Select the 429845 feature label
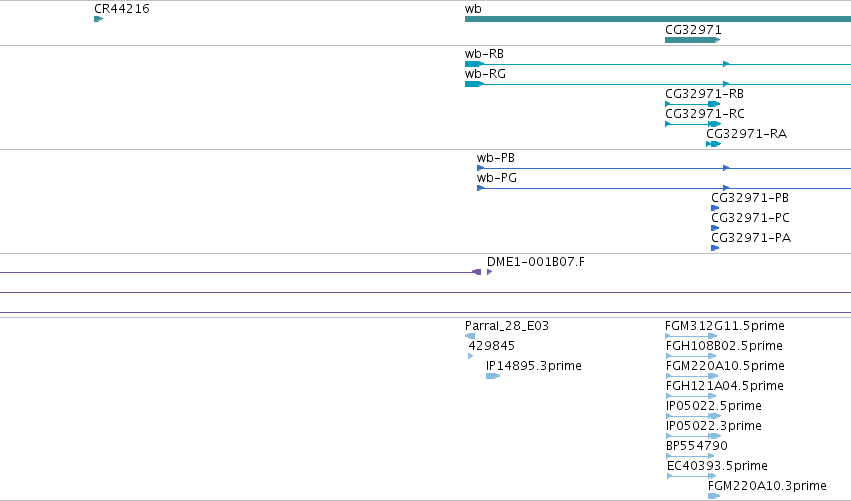The image size is (851, 501). click(x=492, y=346)
